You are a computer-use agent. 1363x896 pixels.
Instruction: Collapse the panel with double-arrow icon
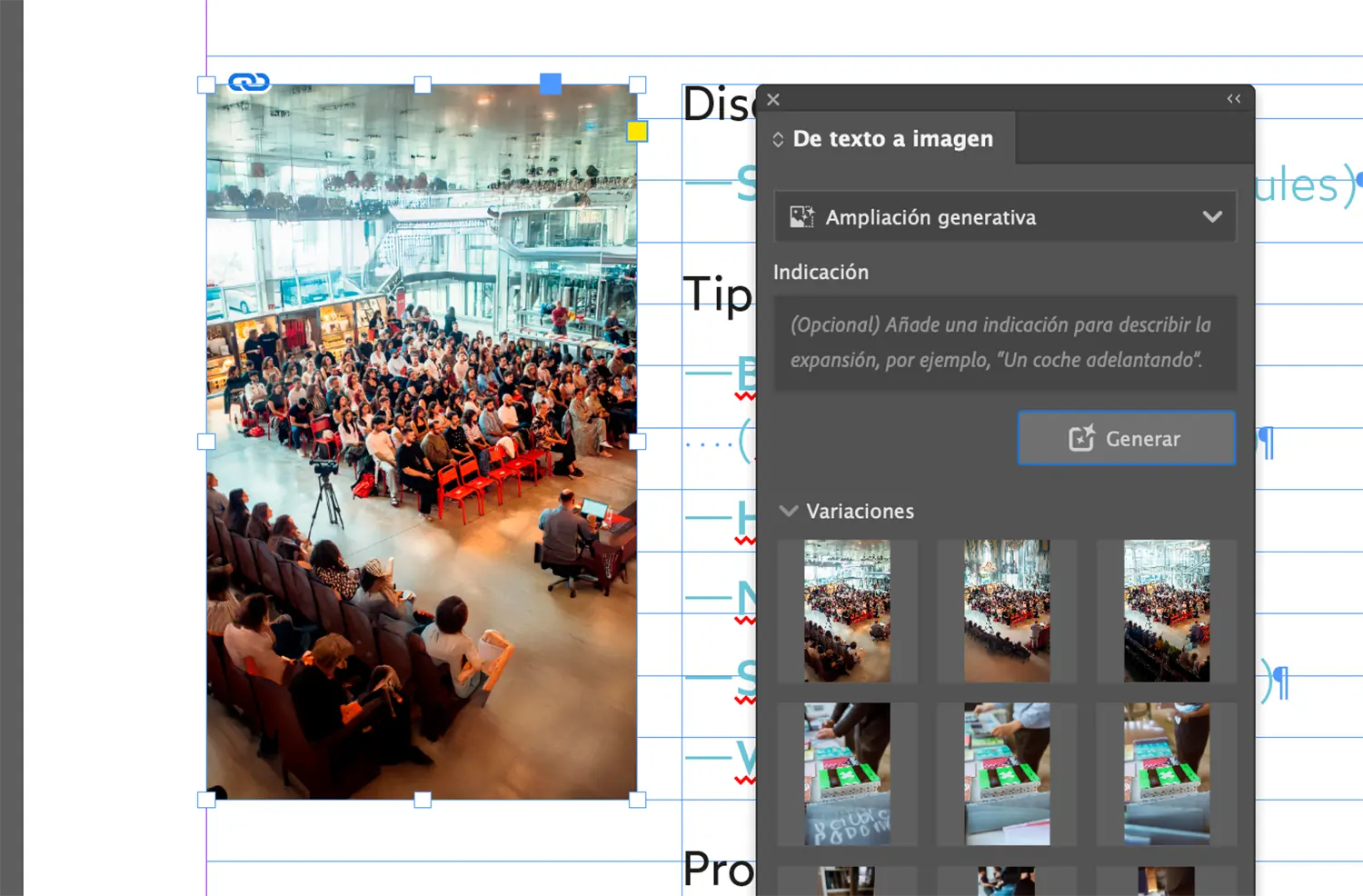click(1233, 99)
